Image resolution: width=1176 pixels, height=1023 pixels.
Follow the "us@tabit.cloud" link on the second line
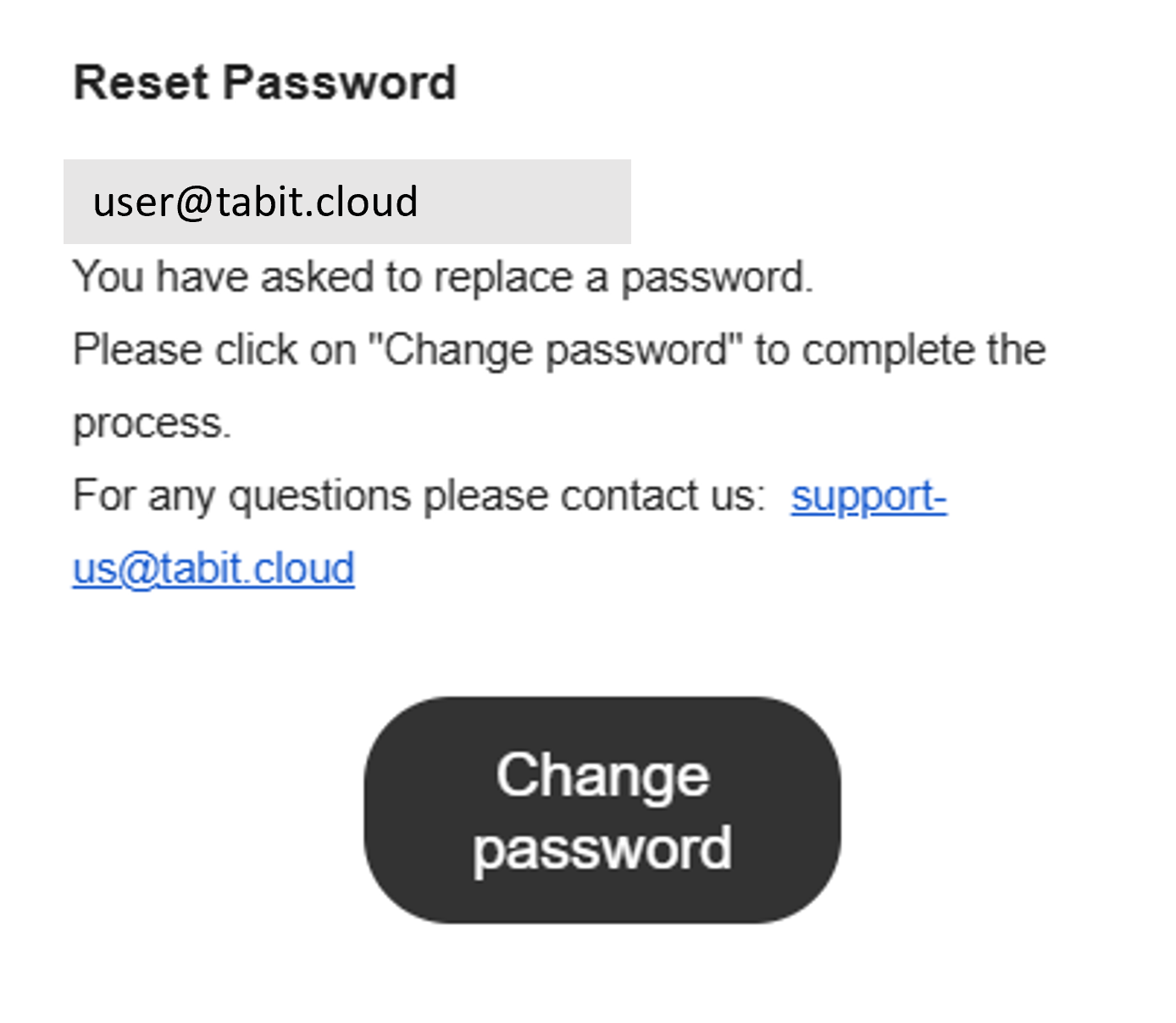point(214,569)
